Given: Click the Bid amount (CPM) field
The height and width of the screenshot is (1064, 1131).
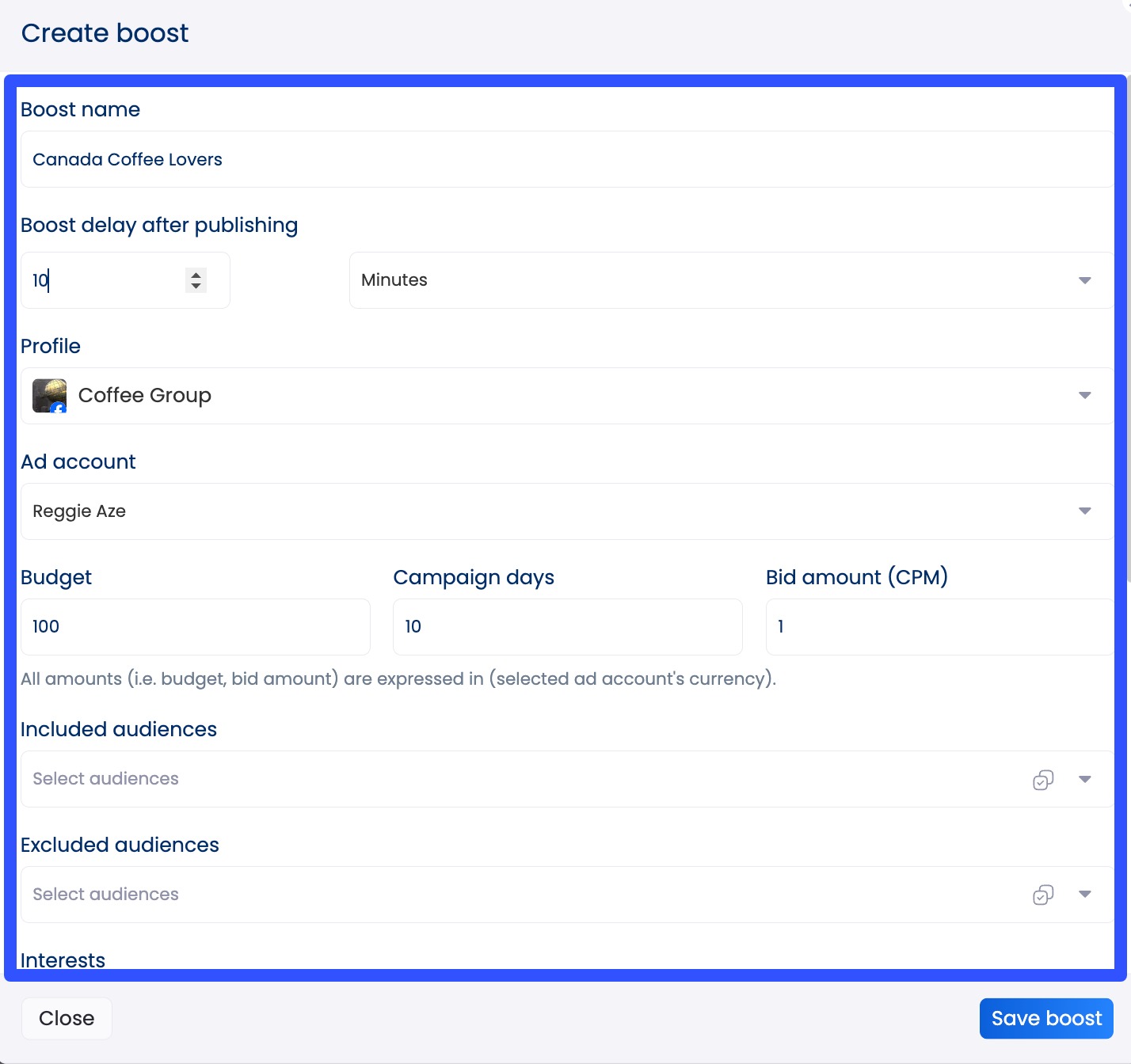Looking at the screenshot, I should 938,626.
